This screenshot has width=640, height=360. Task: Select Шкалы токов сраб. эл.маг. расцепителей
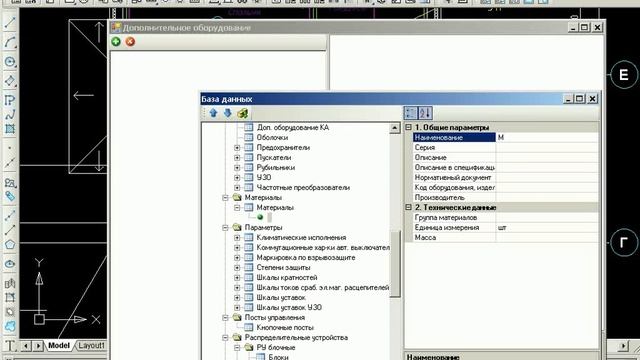click(x=322, y=287)
